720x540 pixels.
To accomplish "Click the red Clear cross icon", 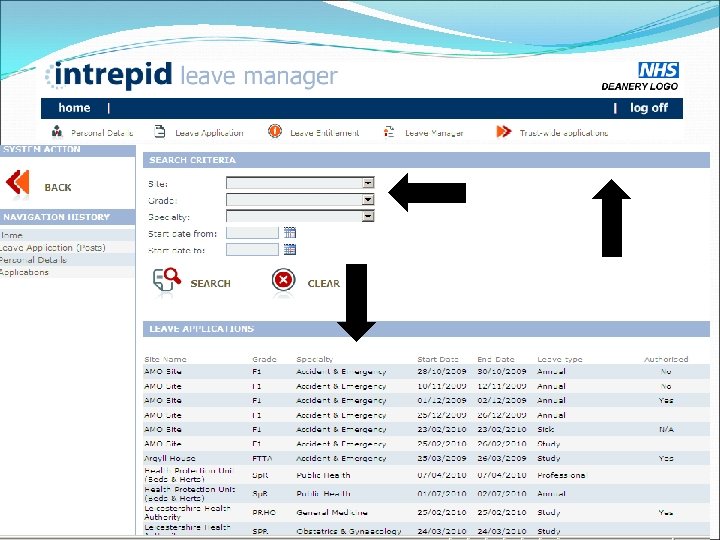I will tap(283, 280).
